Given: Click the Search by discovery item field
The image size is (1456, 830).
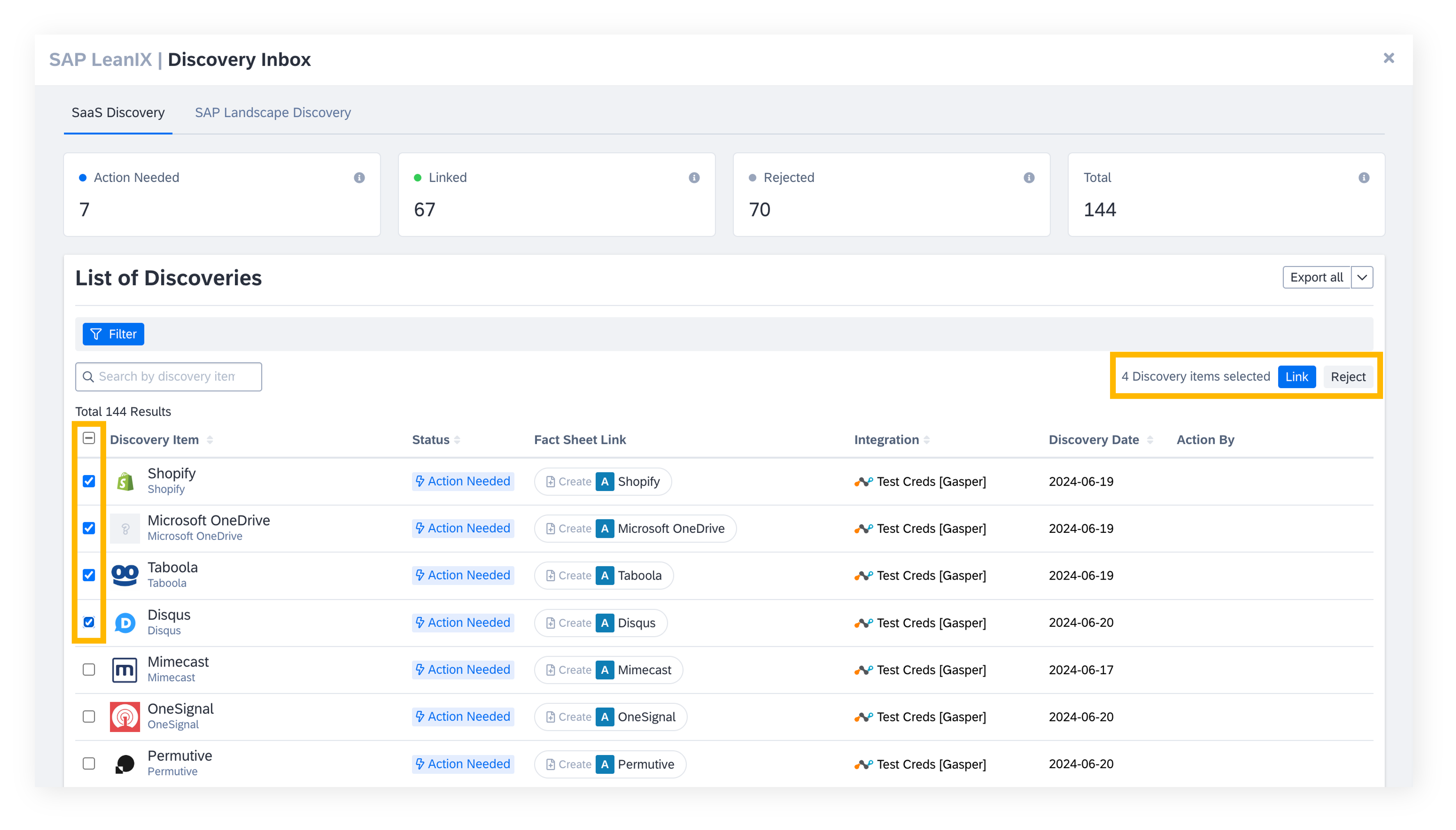Looking at the screenshot, I should 169,377.
